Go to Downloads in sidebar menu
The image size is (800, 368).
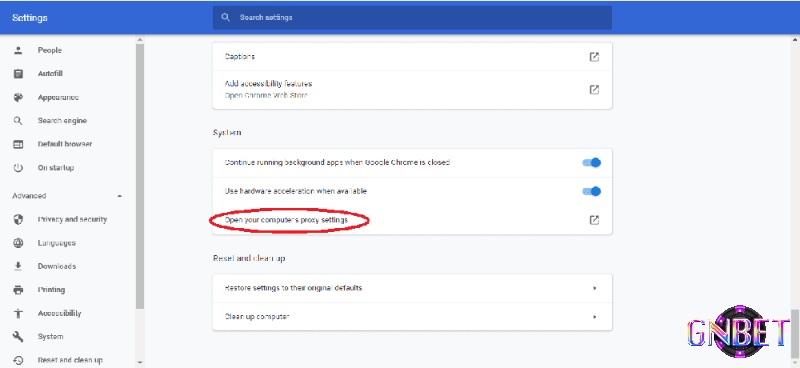point(57,266)
